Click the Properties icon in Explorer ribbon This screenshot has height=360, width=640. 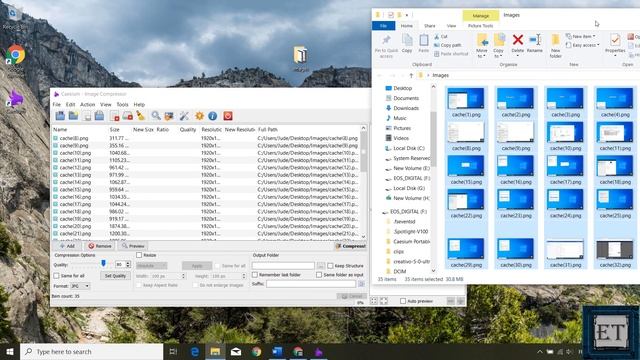coord(615,40)
